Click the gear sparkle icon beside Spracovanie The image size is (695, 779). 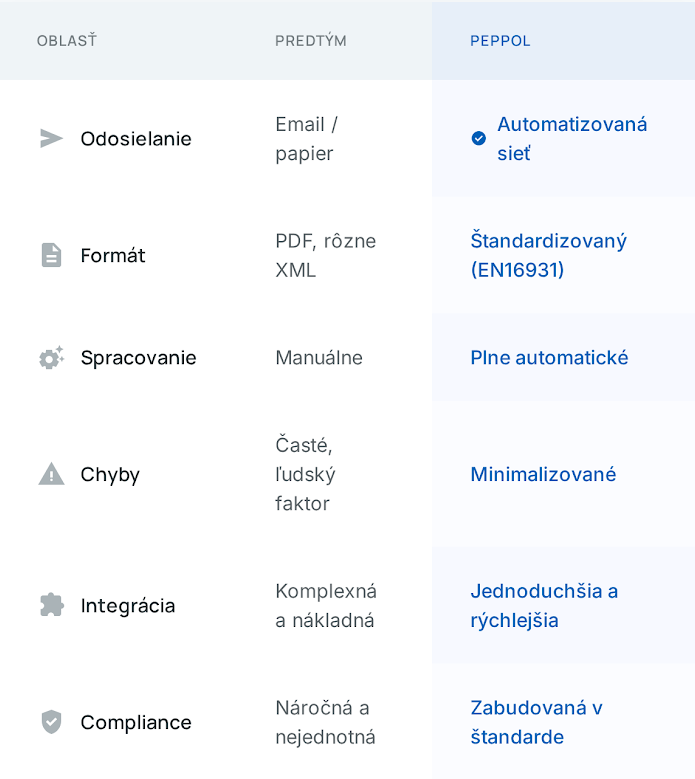tap(51, 358)
